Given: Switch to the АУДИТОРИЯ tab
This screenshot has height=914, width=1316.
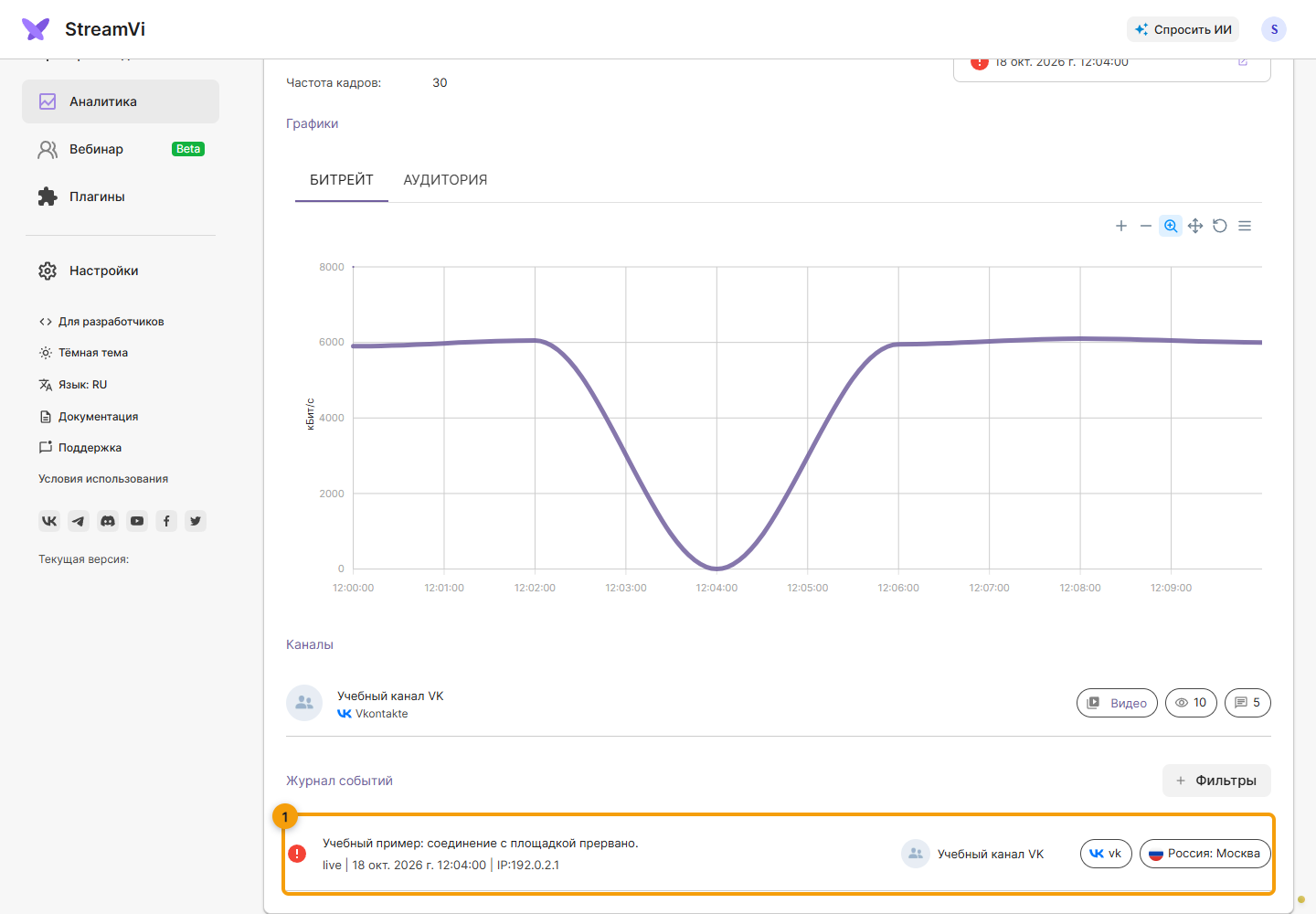Looking at the screenshot, I should (x=445, y=180).
